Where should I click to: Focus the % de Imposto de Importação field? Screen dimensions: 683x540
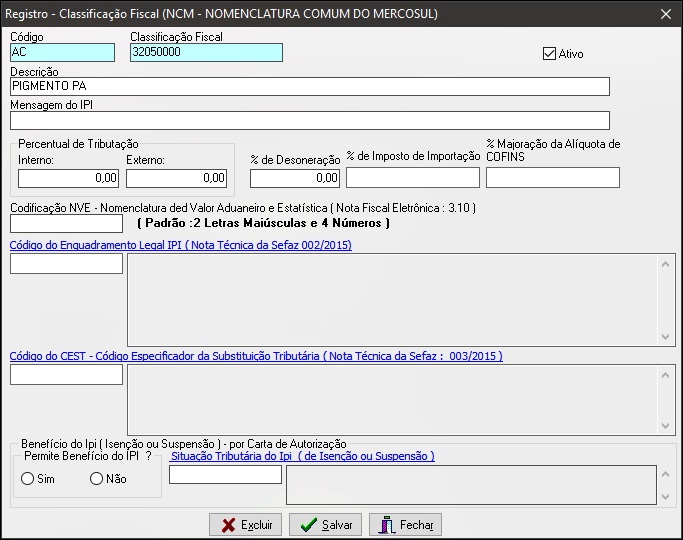point(413,178)
